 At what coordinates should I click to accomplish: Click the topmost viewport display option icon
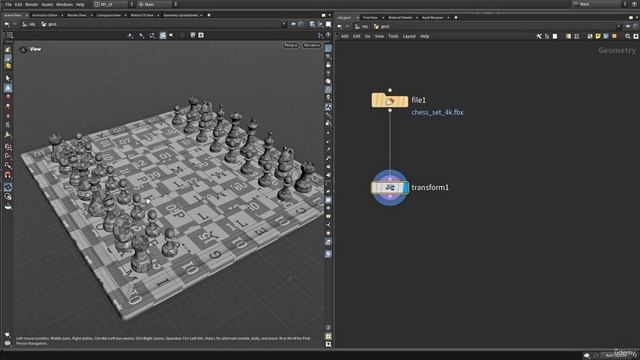coord(328,48)
